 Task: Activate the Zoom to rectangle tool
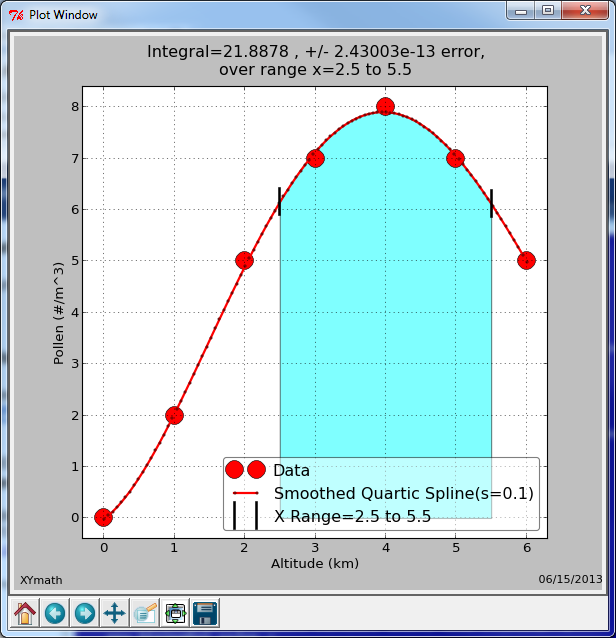[145, 612]
